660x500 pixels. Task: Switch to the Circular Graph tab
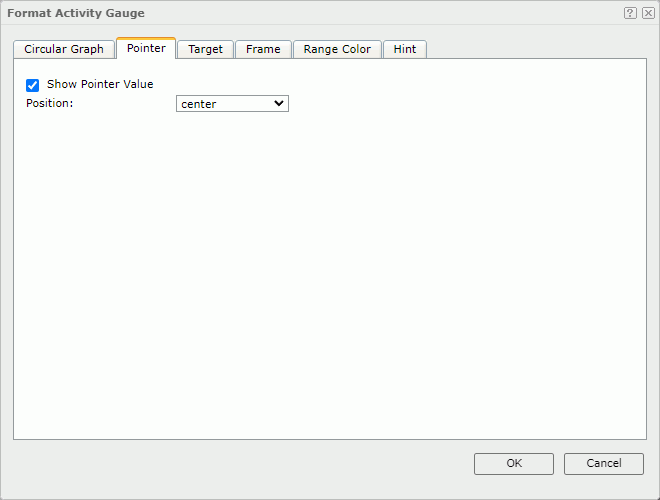[64, 49]
